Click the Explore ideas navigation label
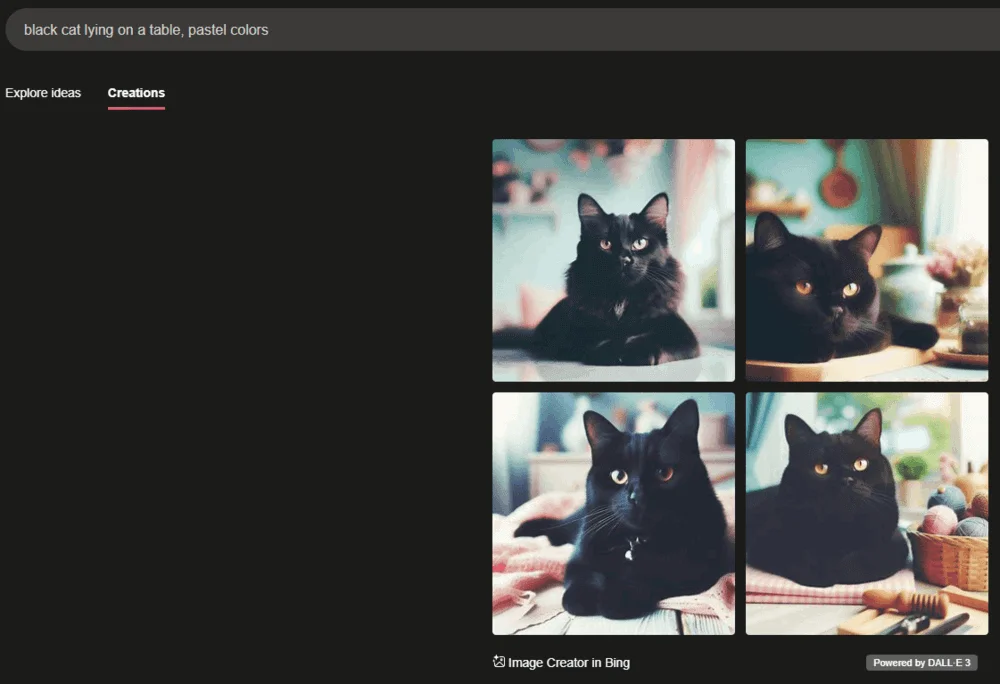 click(43, 92)
